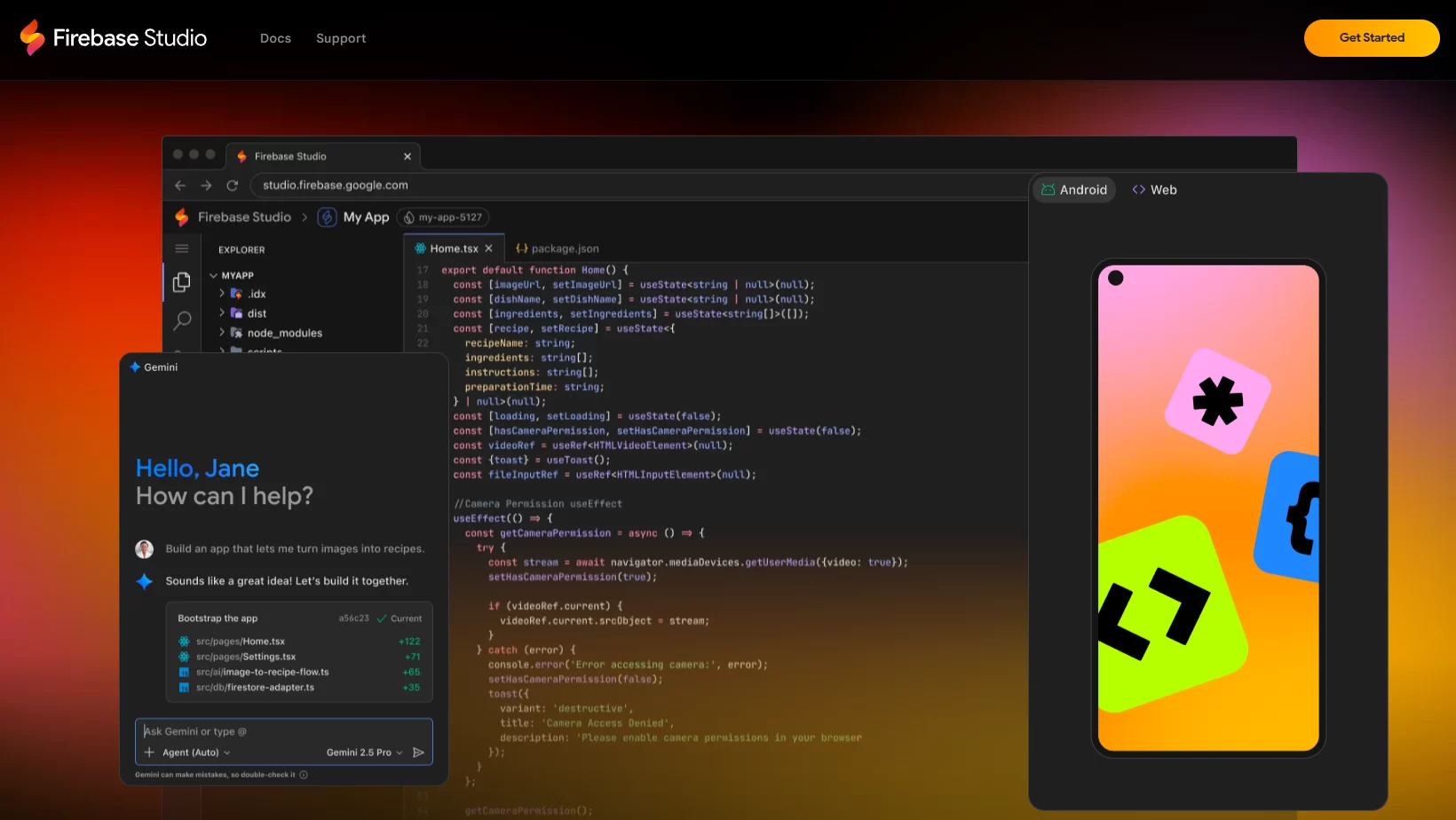Image resolution: width=1456 pixels, height=820 pixels.
Task: Click the Ask Gemini input field
Action: [x=284, y=731]
